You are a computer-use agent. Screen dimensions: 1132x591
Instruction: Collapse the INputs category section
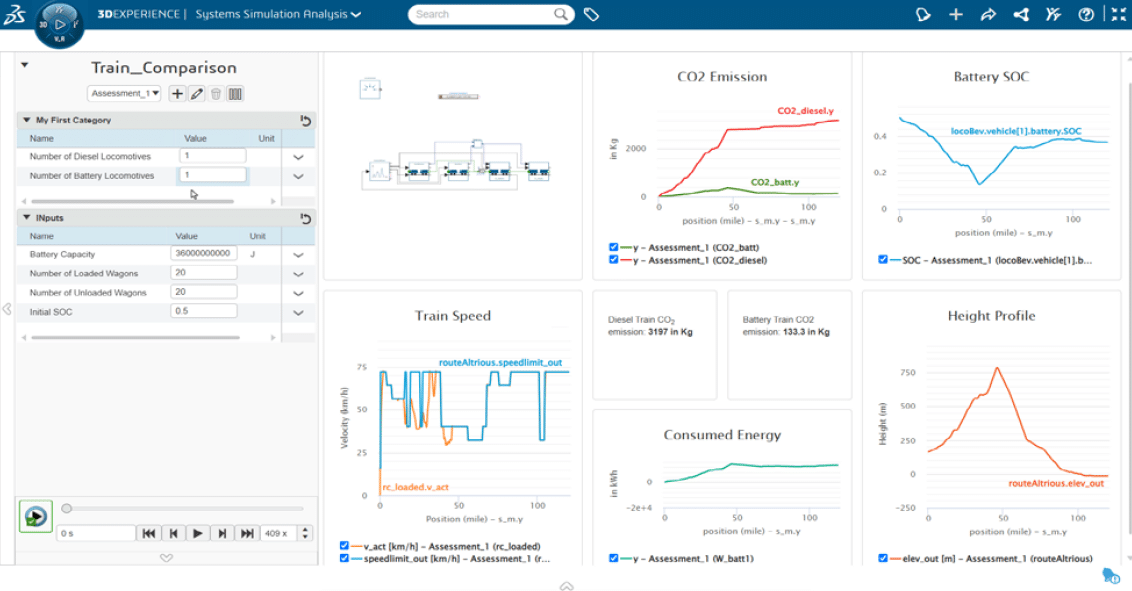(27, 217)
